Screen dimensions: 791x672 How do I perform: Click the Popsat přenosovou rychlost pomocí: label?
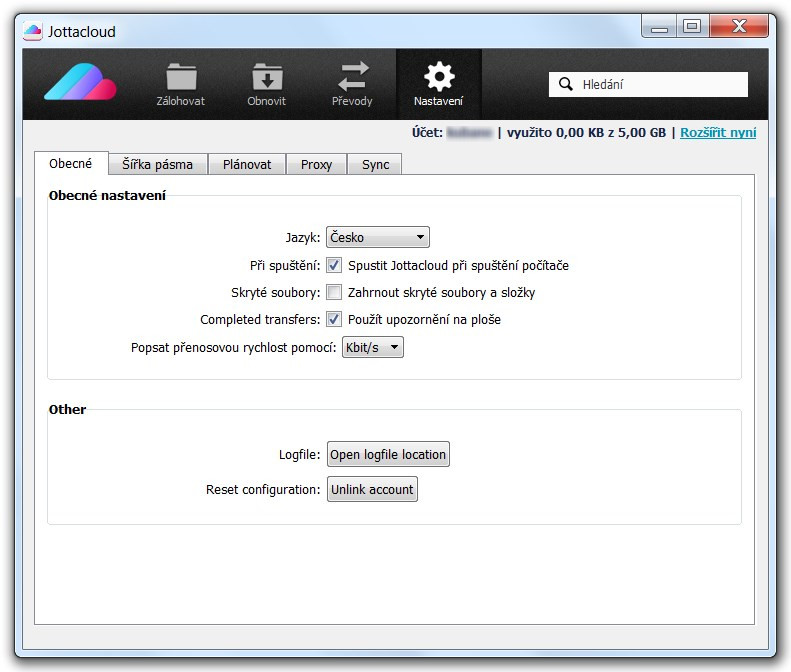coord(233,348)
